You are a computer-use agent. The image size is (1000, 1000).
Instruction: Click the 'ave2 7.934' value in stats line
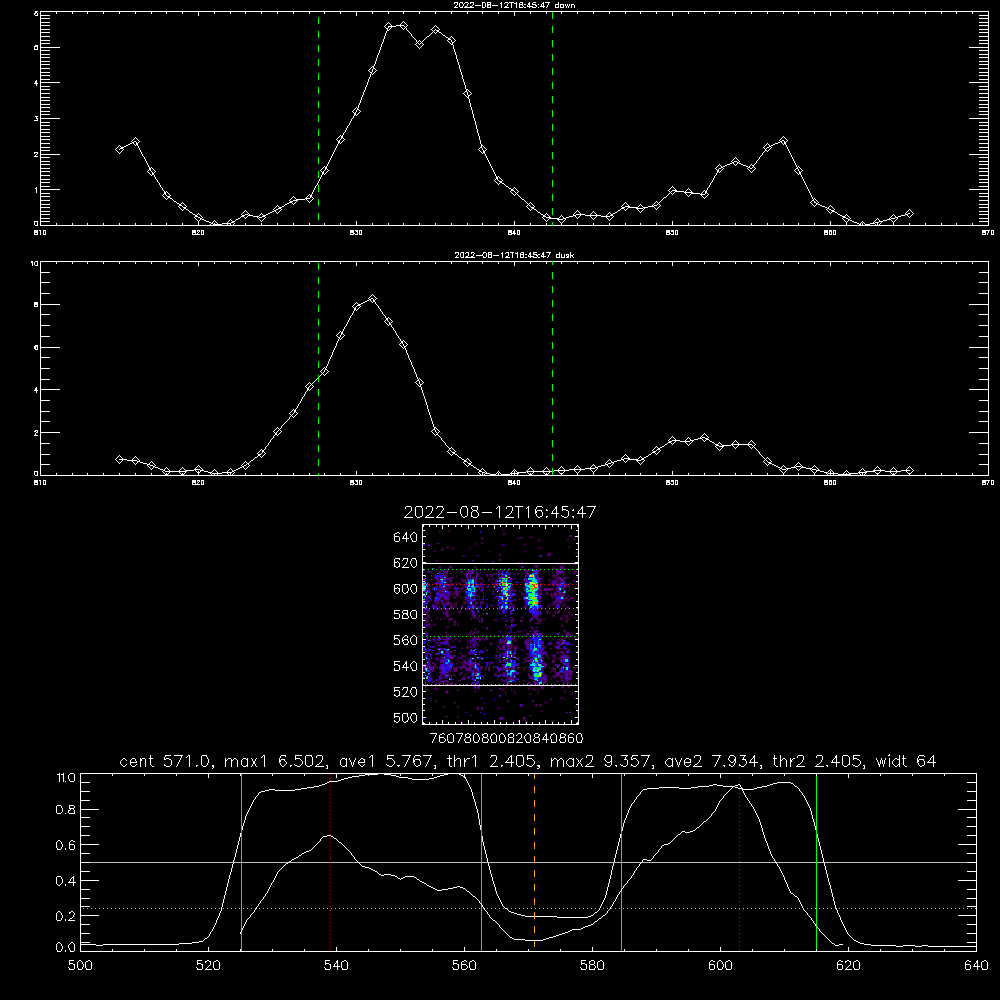[x=711, y=761]
